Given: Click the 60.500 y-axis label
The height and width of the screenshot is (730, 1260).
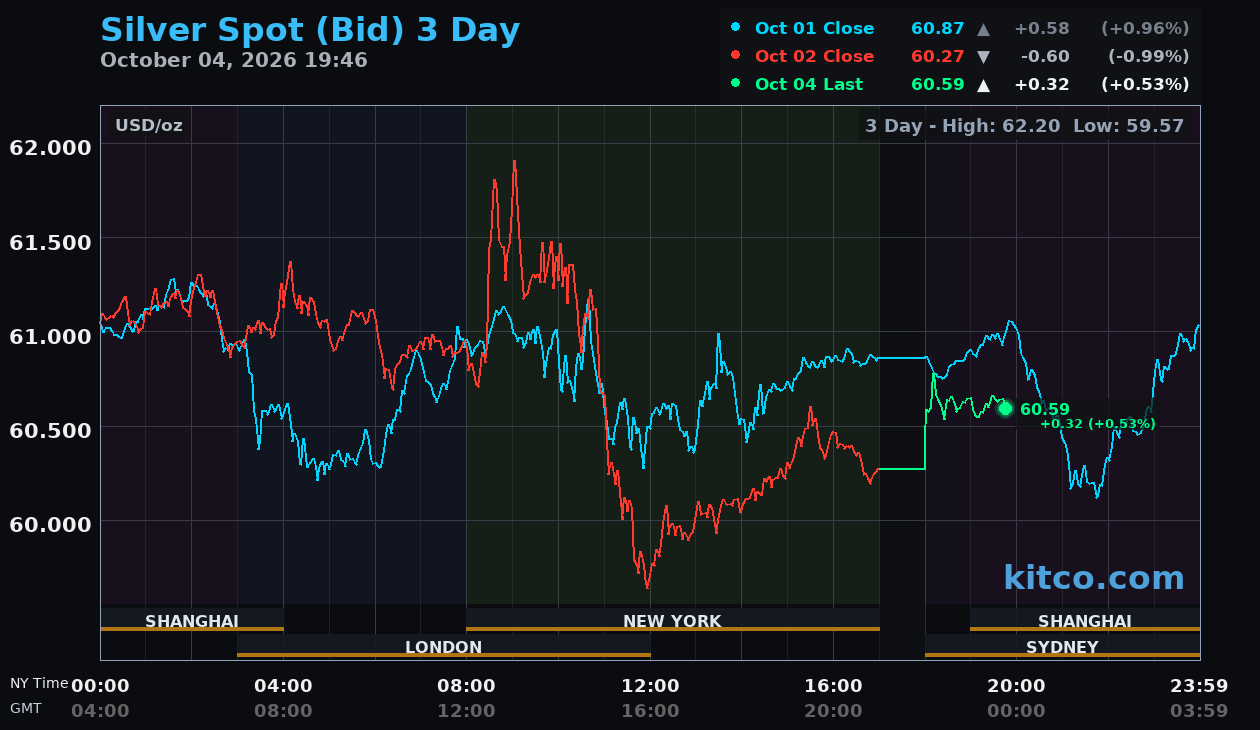Looking at the screenshot, I should tap(50, 430).
